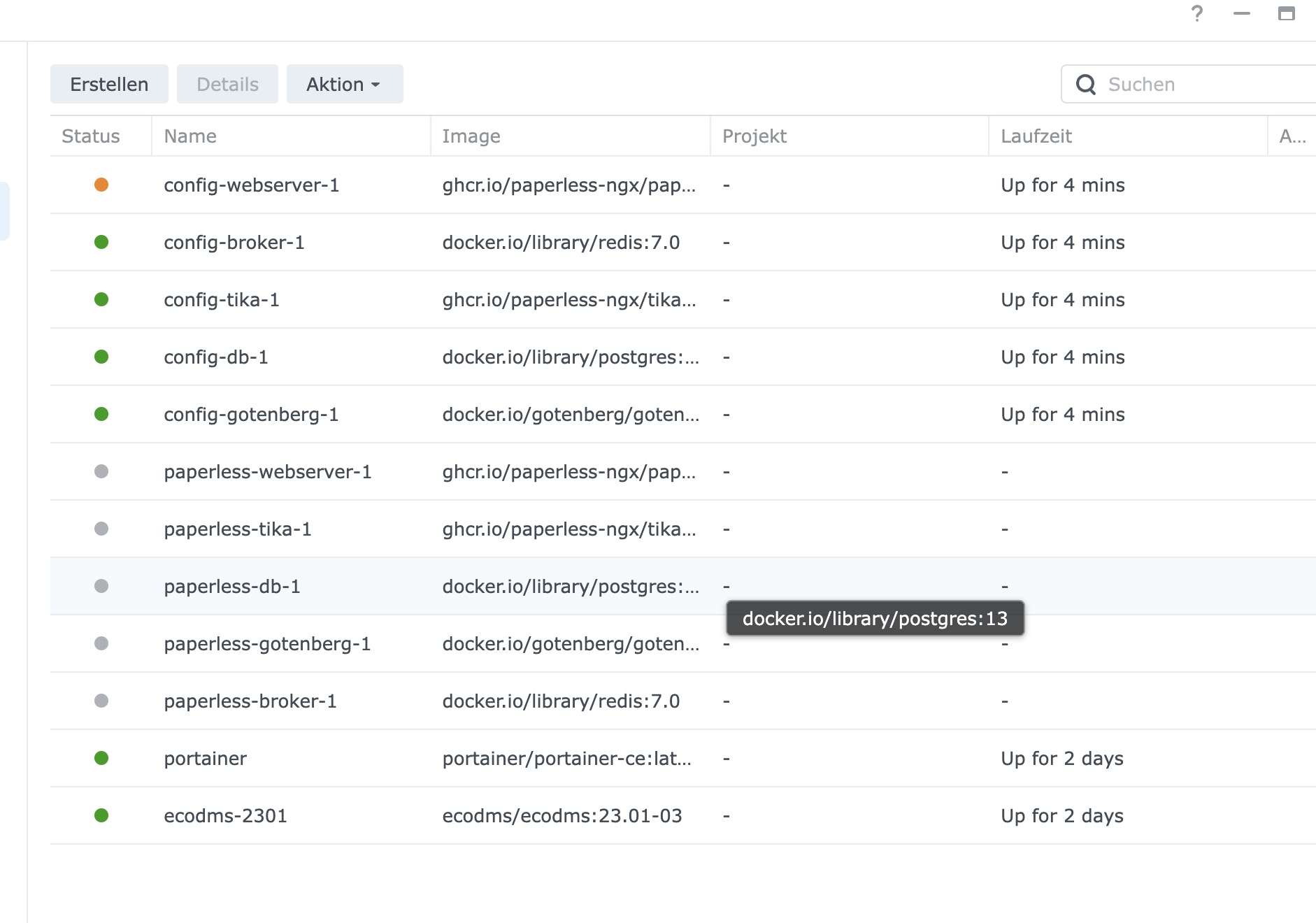Minimize the window with dash icon

coord(1242,13)
